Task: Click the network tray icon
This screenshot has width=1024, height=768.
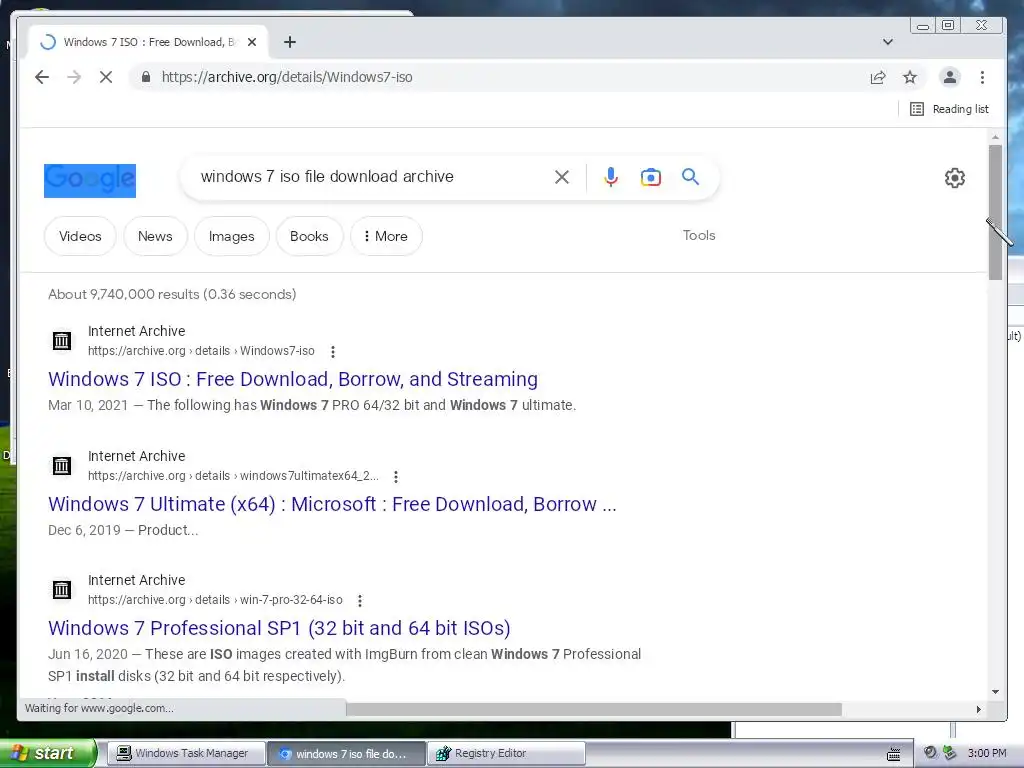Action: [x=949, y=753]
